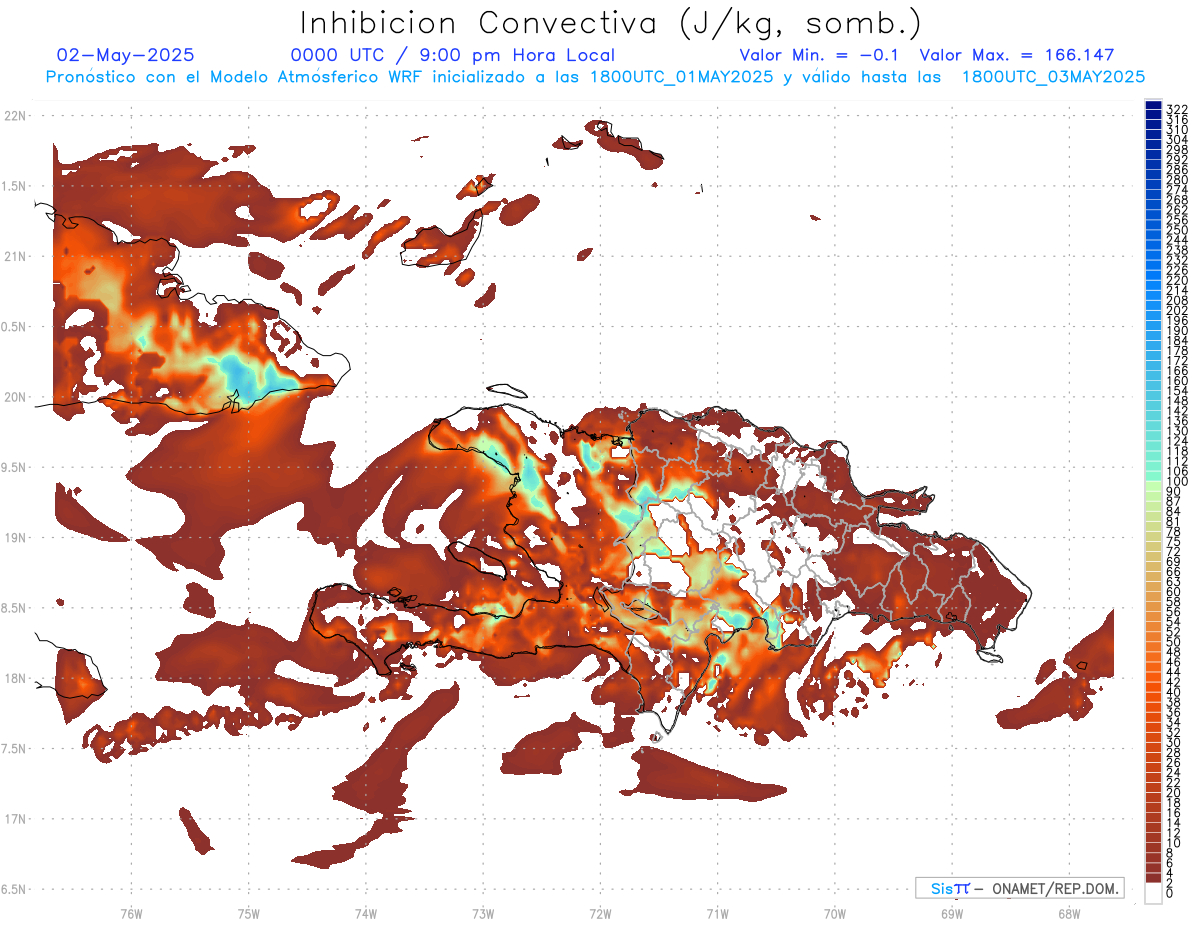Click the '19N' latitude label

click(x=13, y=538)
